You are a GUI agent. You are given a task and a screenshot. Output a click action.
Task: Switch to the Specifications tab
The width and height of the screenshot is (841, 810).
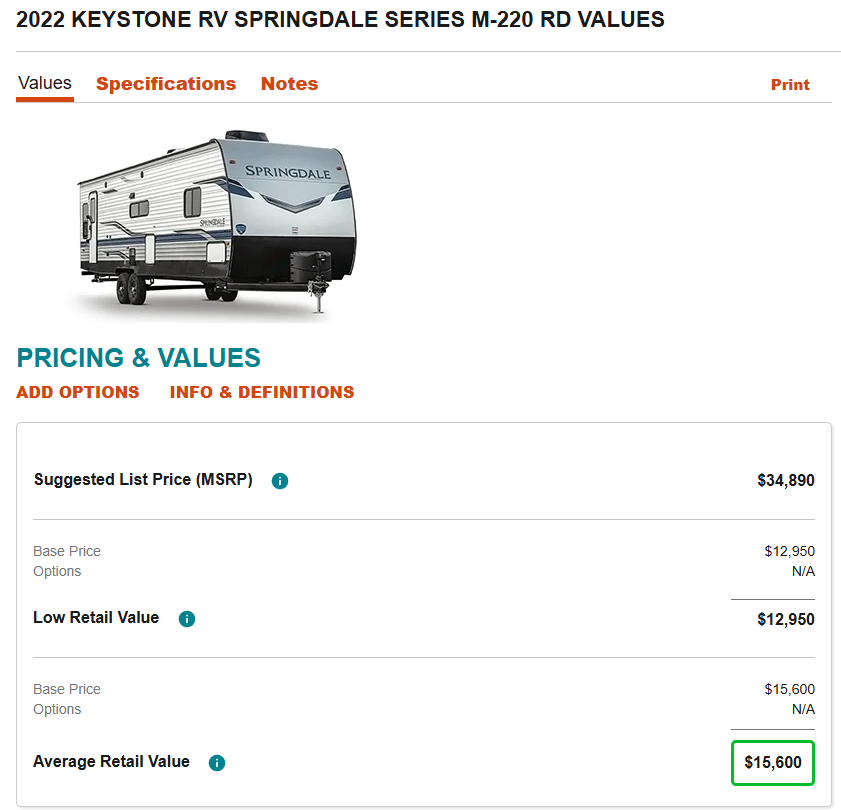click(x=166, y=84)
